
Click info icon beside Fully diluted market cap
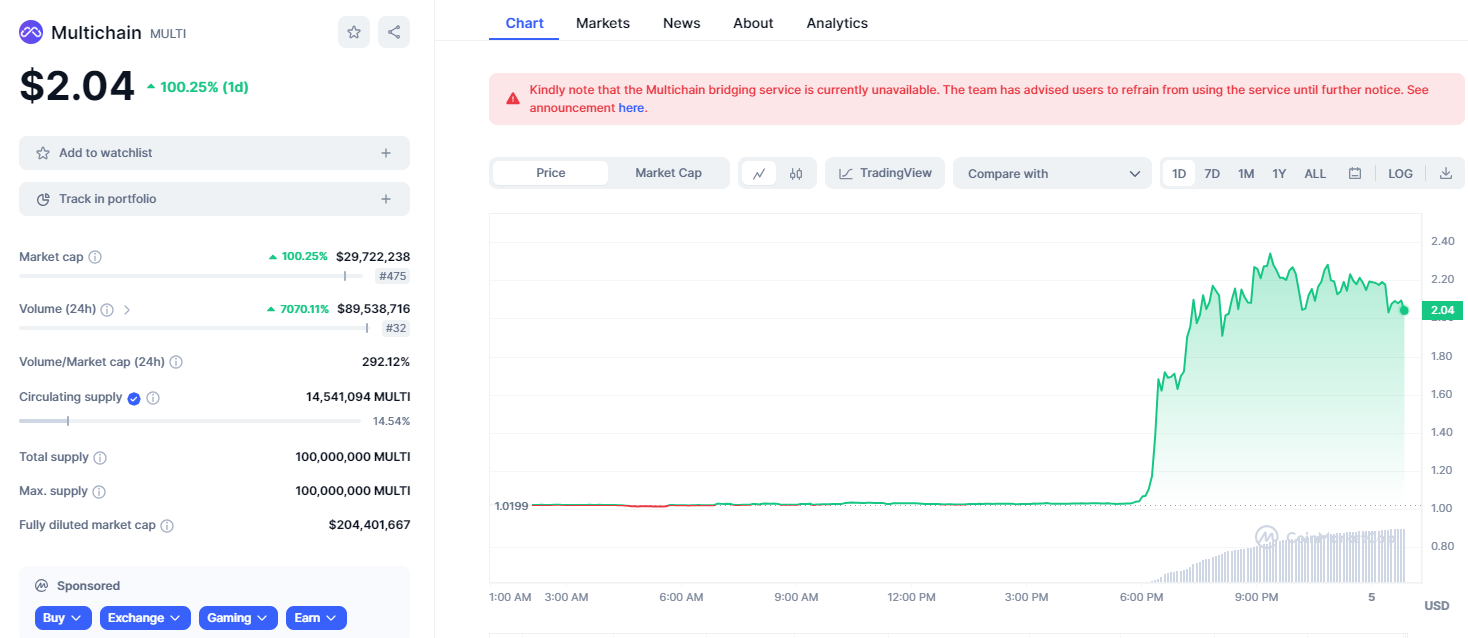(x=167, y=525)
